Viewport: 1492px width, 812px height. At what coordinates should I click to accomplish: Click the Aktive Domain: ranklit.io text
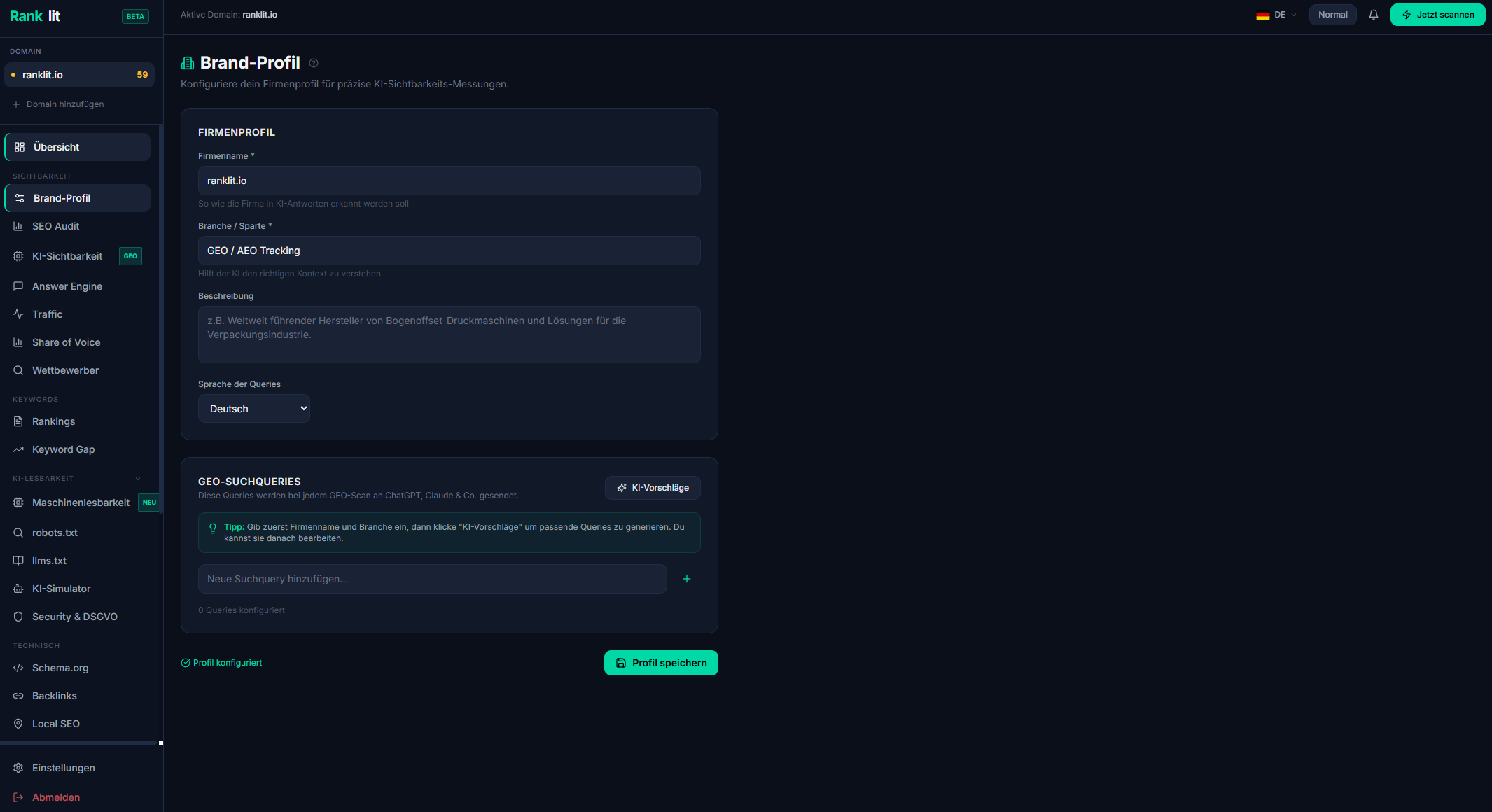pos(229,15)
